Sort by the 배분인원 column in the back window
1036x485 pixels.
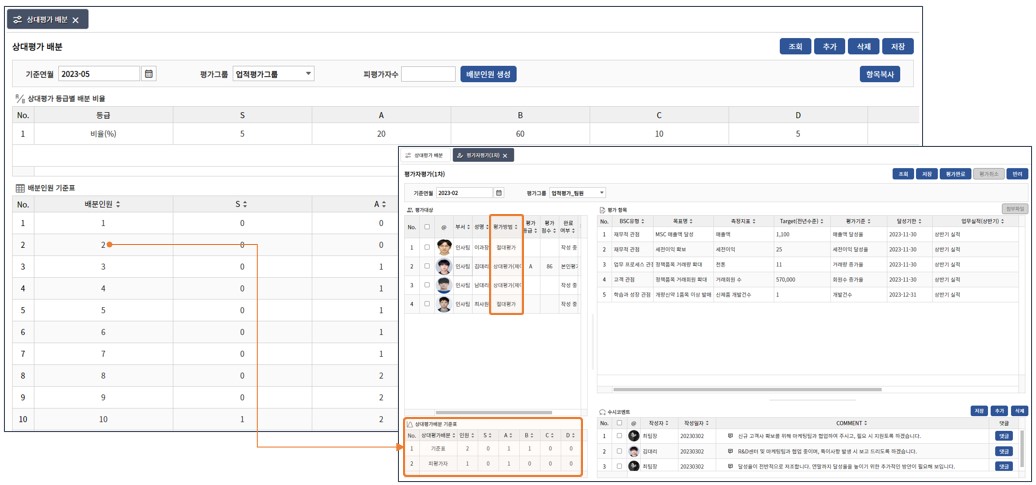click(118, 205)
